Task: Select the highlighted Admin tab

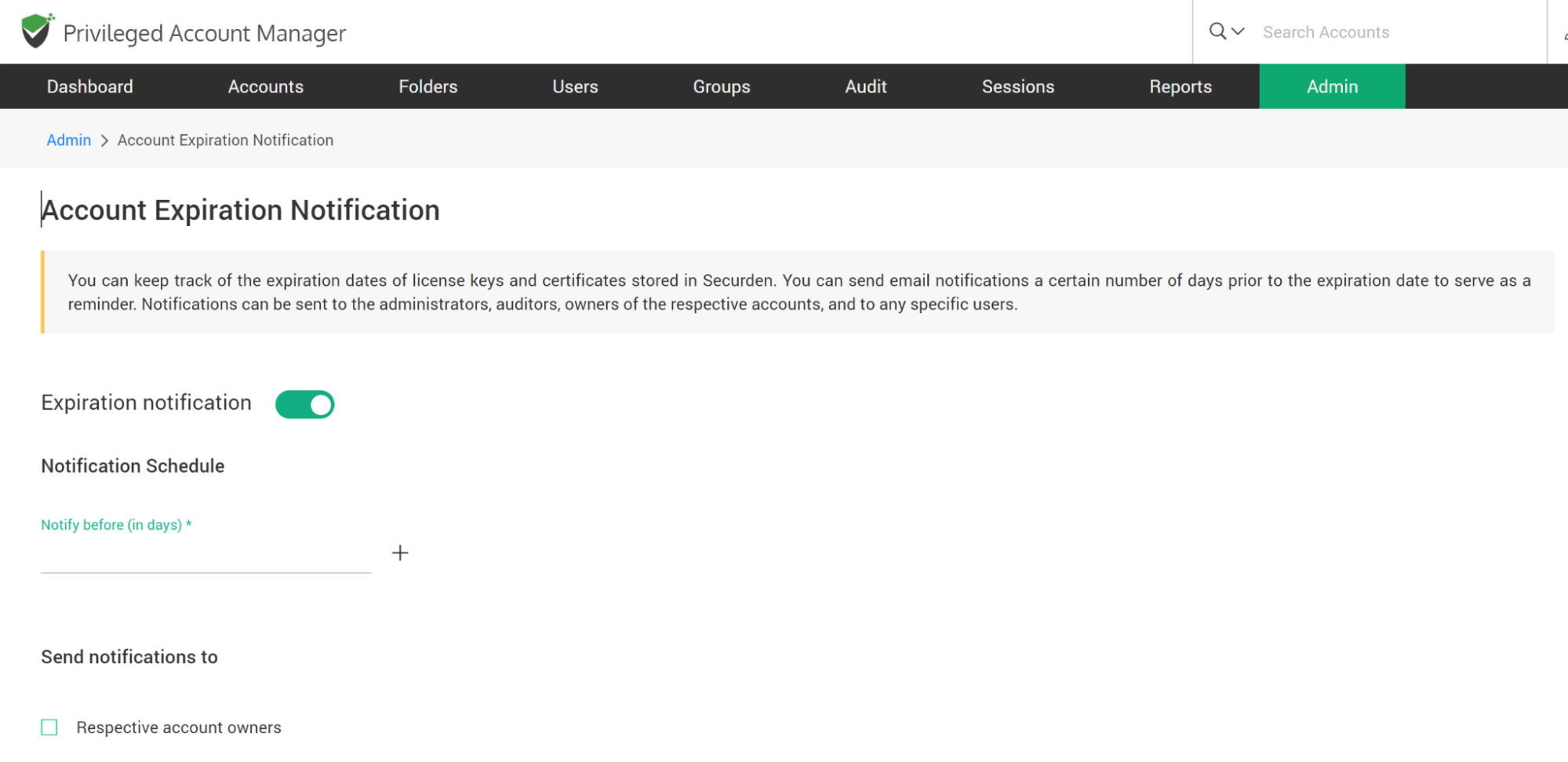Action: 1331,86
